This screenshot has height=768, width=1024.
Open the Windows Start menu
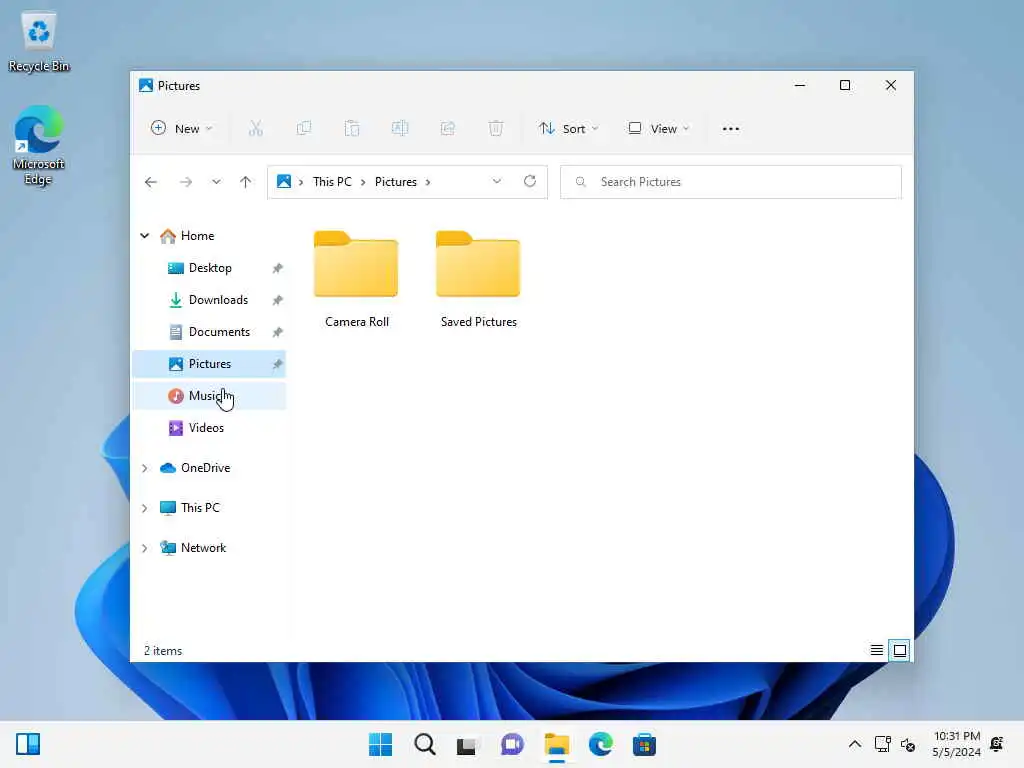381,744
